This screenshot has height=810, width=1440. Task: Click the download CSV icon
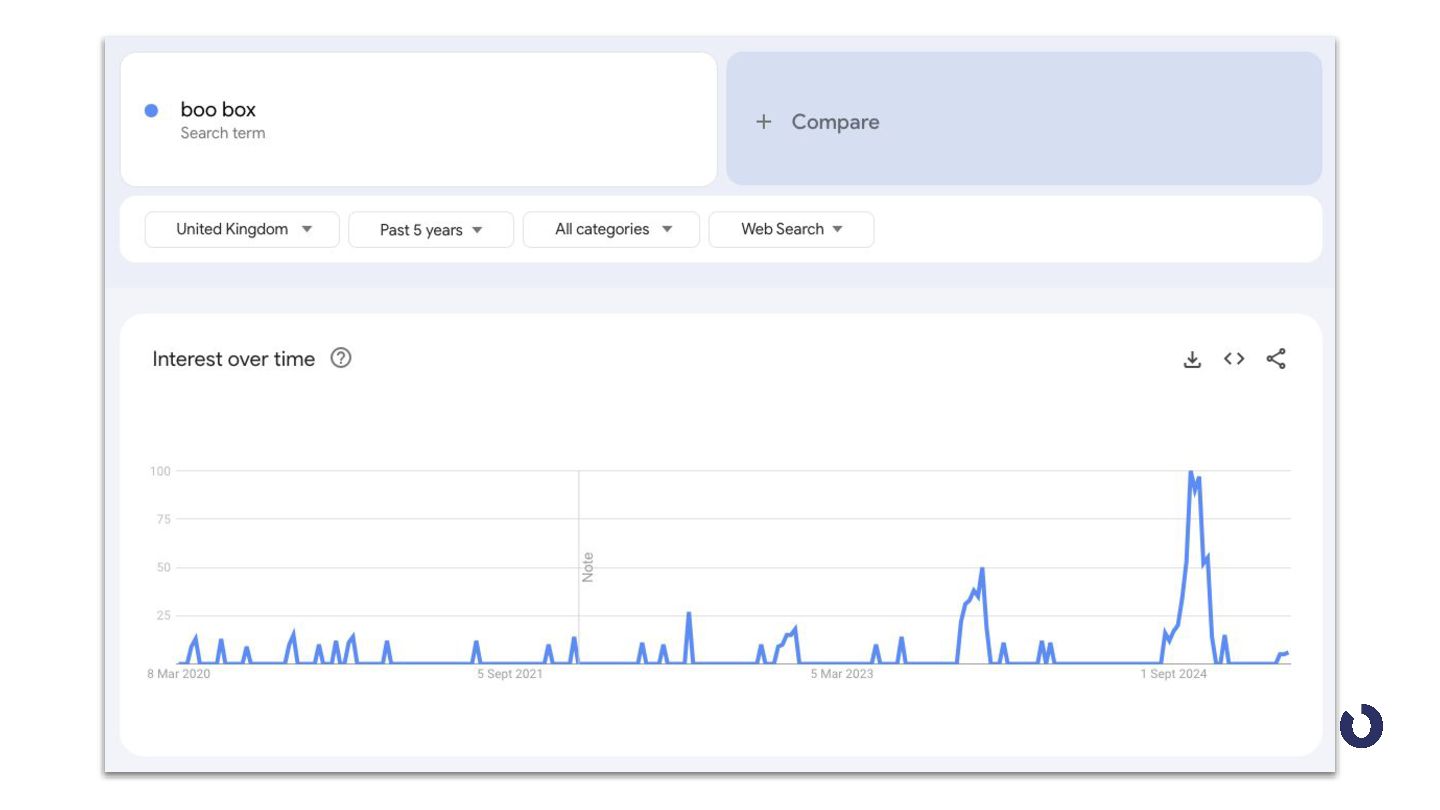pos(1192,359)
